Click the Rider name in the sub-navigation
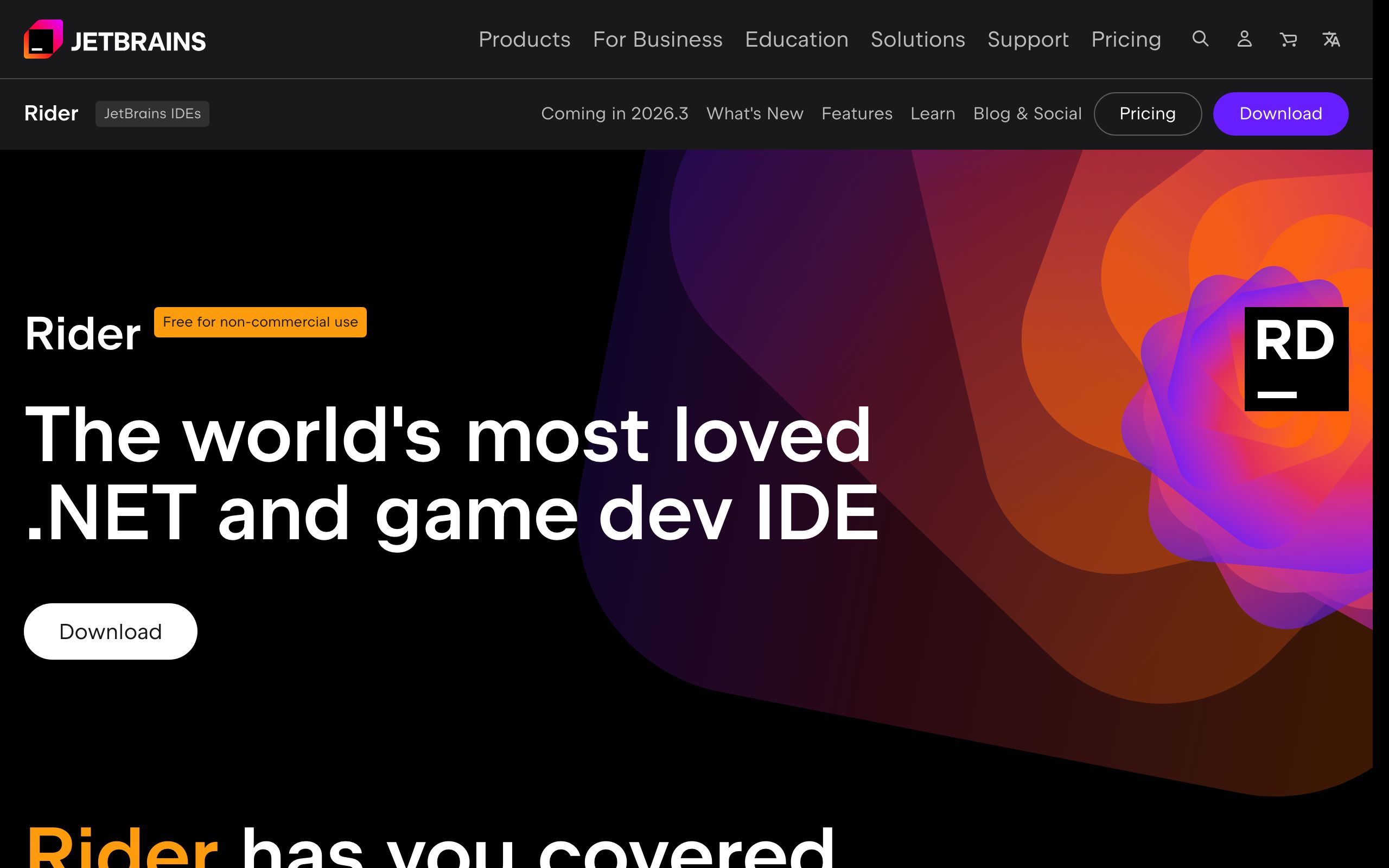 (51, 114)
